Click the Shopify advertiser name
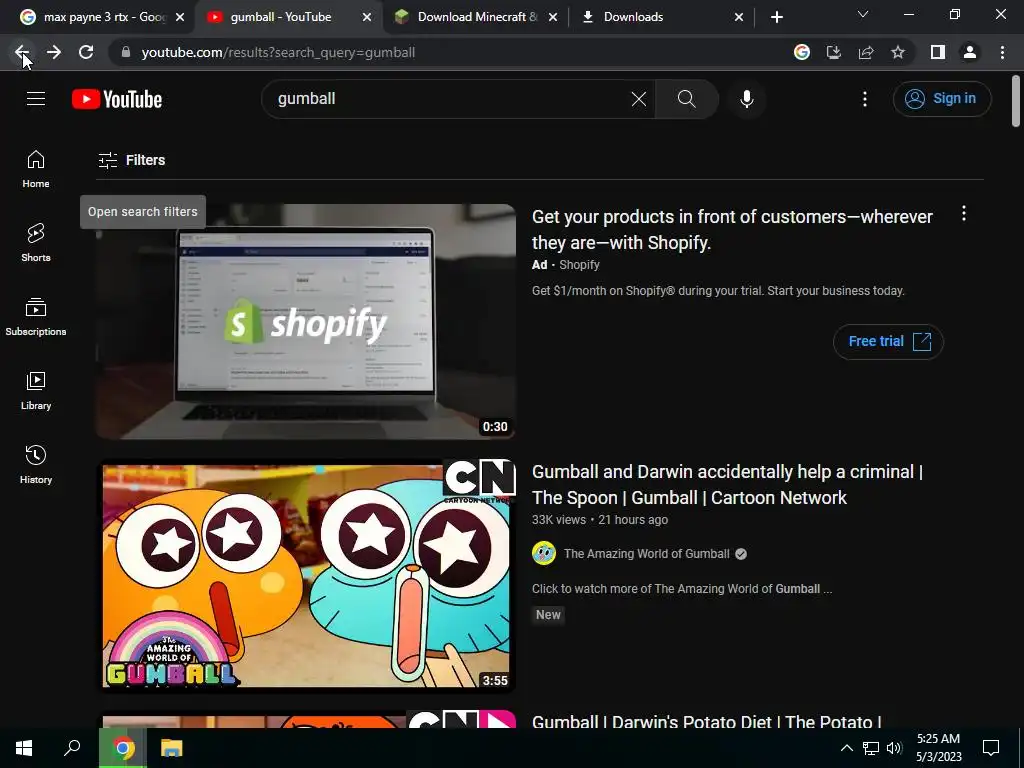 pyautogui.click(x=579, y=264)
